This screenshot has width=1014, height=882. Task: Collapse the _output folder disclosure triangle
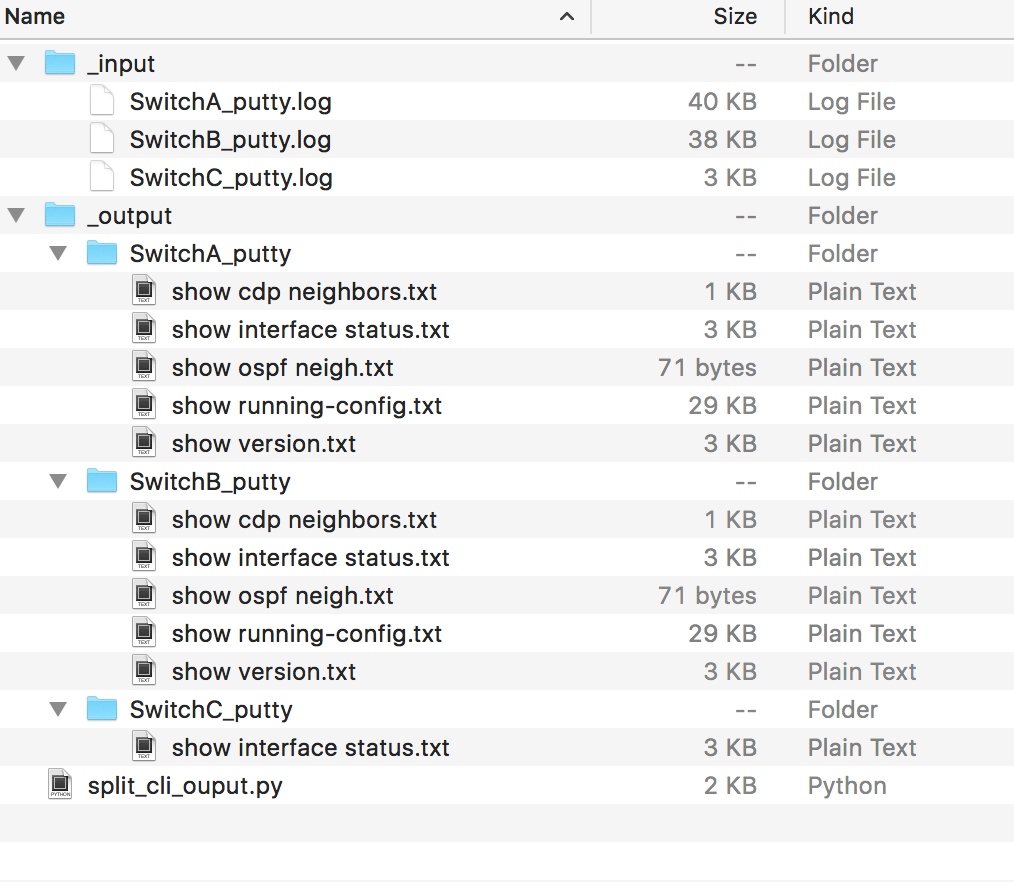point(16,215)
